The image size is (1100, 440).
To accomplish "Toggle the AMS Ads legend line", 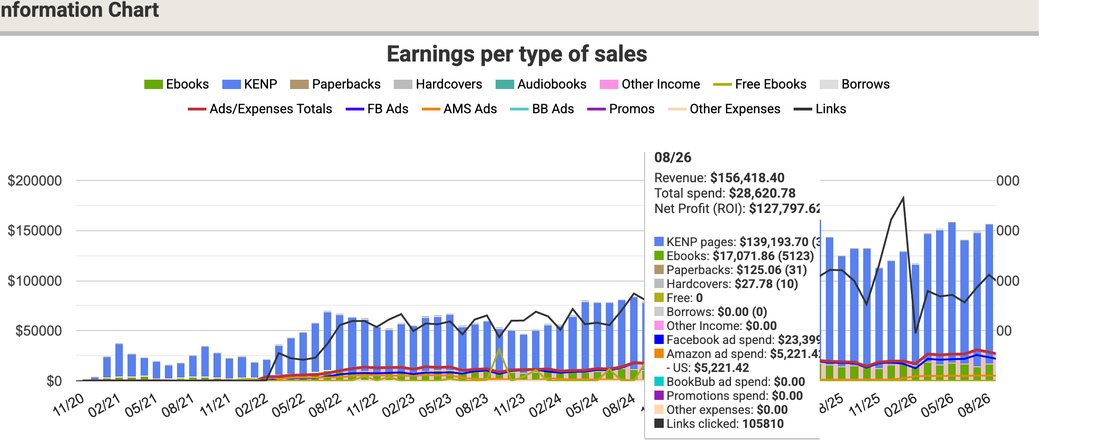I will pos(459,109).
